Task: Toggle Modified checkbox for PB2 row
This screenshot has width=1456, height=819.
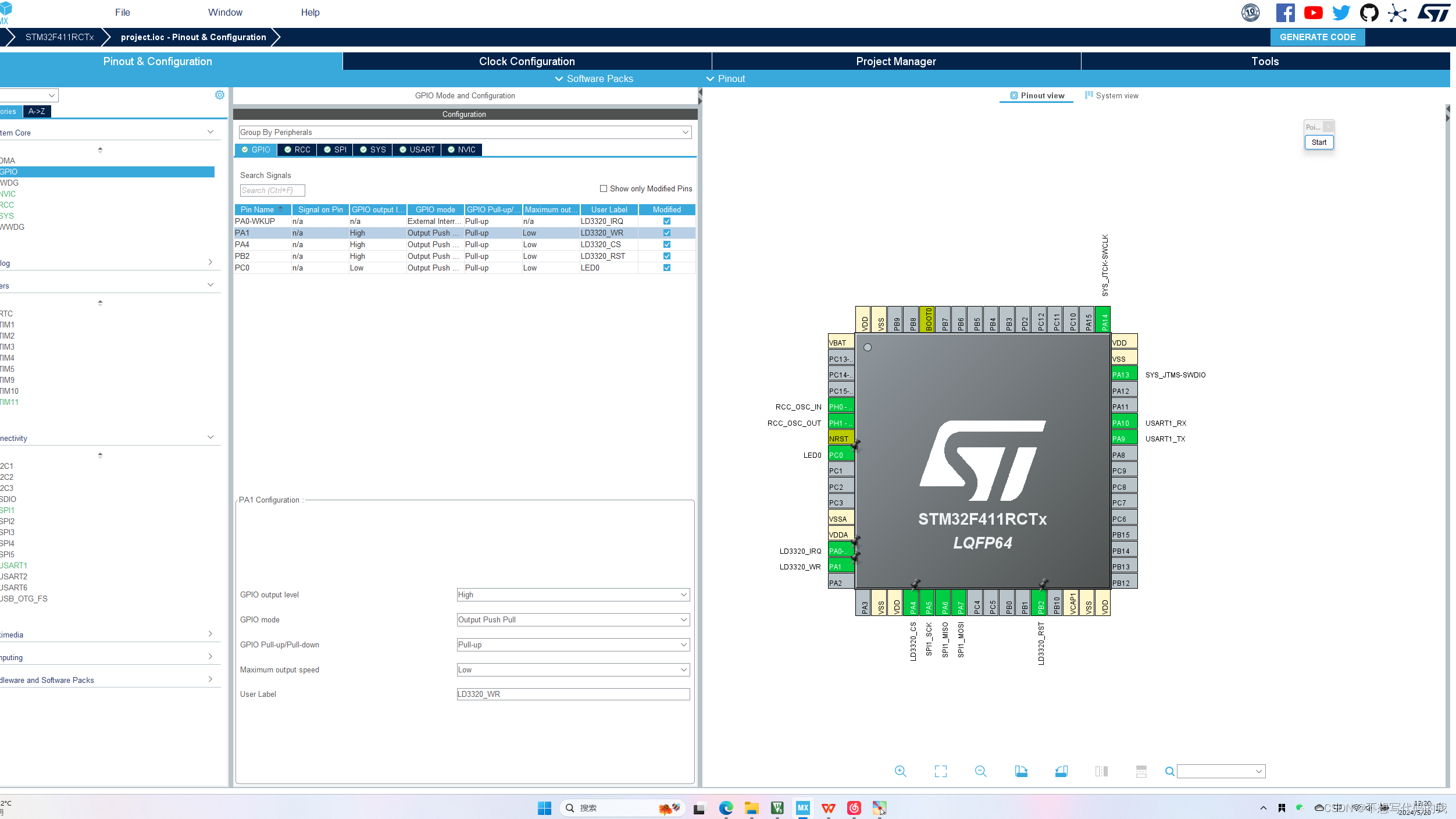Action: pos(667,256)
